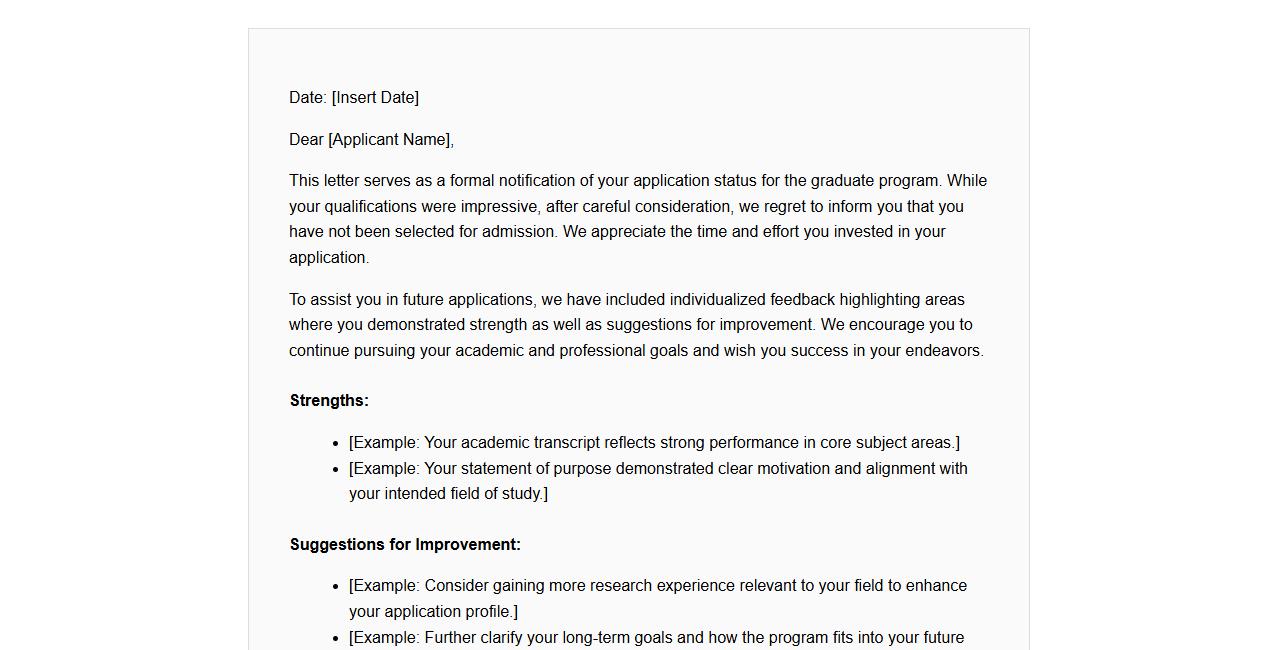Click the word "Dear" in the greeting
The image size is (1278, 650).
(306, 140)
